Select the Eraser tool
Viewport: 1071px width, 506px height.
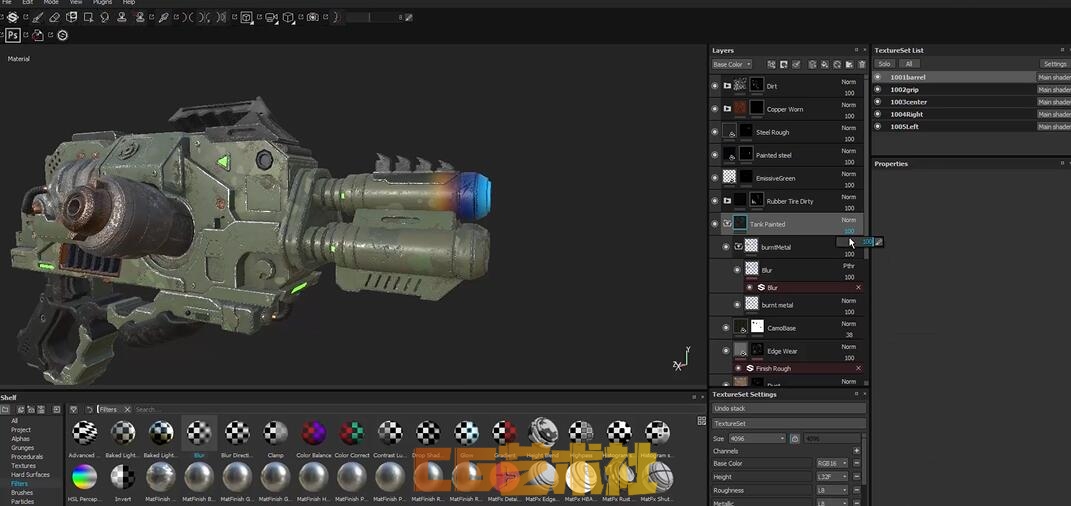55,18
